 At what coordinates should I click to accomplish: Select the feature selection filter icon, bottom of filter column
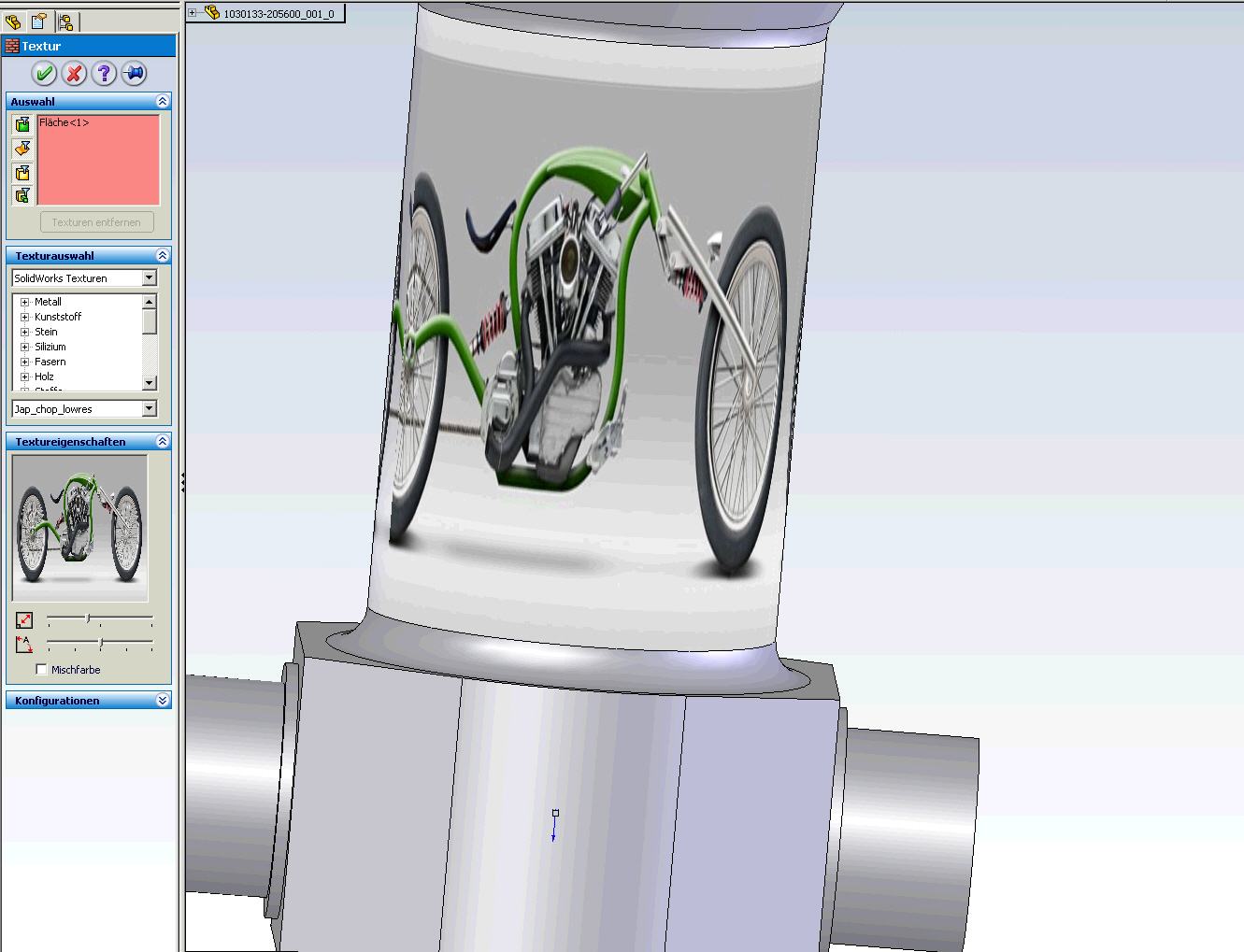tap(22, 195)
